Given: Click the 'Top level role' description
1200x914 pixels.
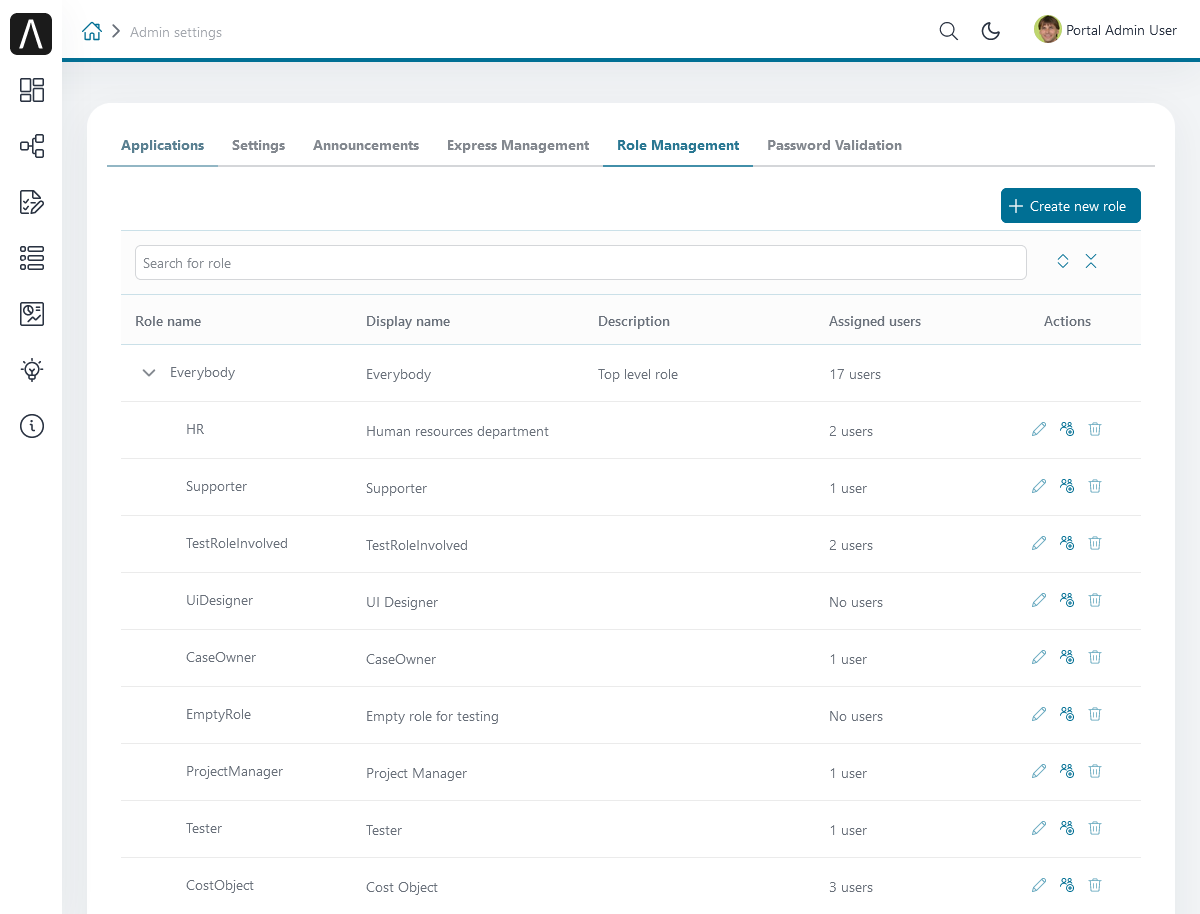Looking at the screenshot, I should (x=638, y=374).
